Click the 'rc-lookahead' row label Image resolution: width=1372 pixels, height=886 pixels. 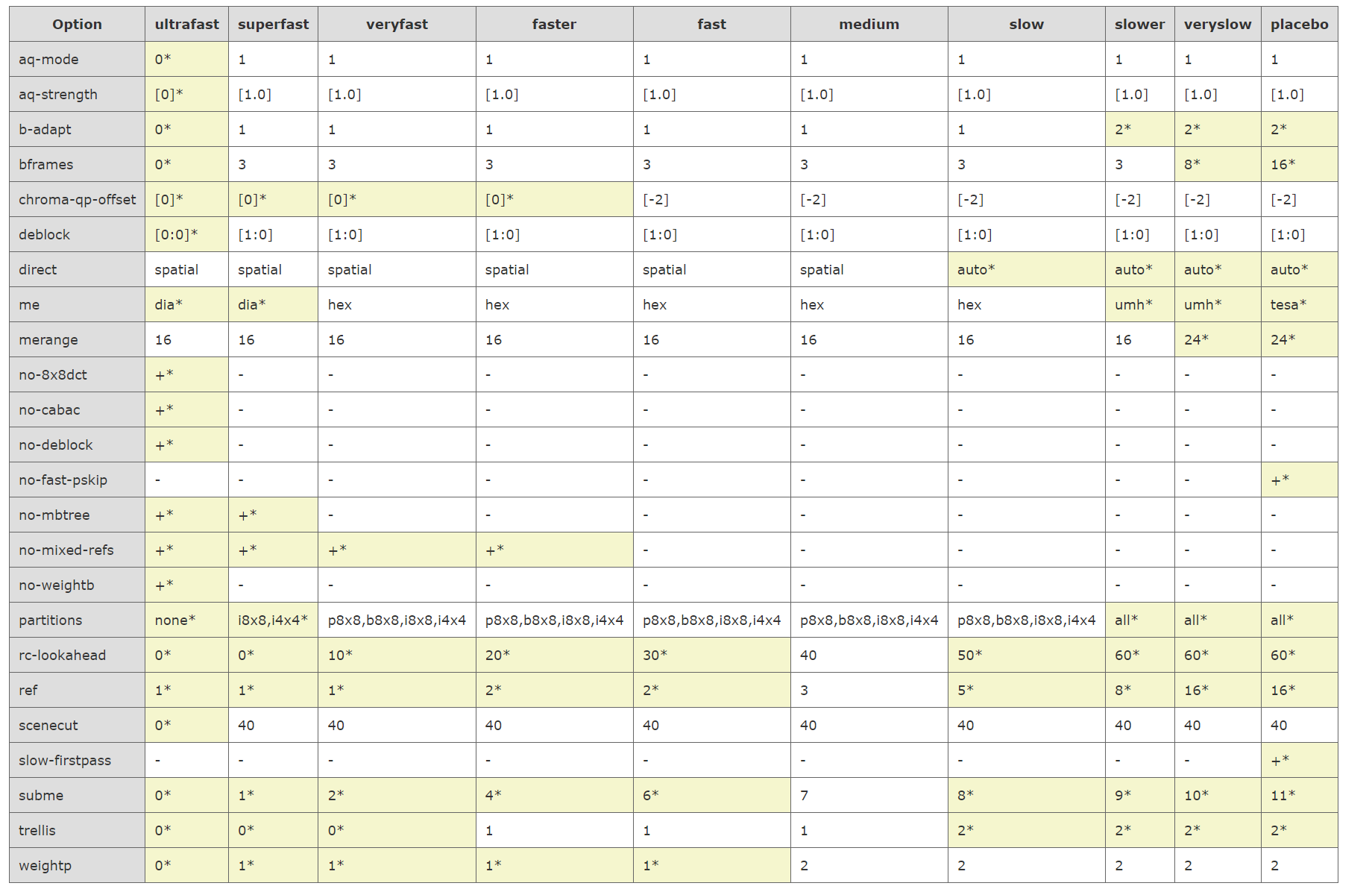click(x=63, y=656)
